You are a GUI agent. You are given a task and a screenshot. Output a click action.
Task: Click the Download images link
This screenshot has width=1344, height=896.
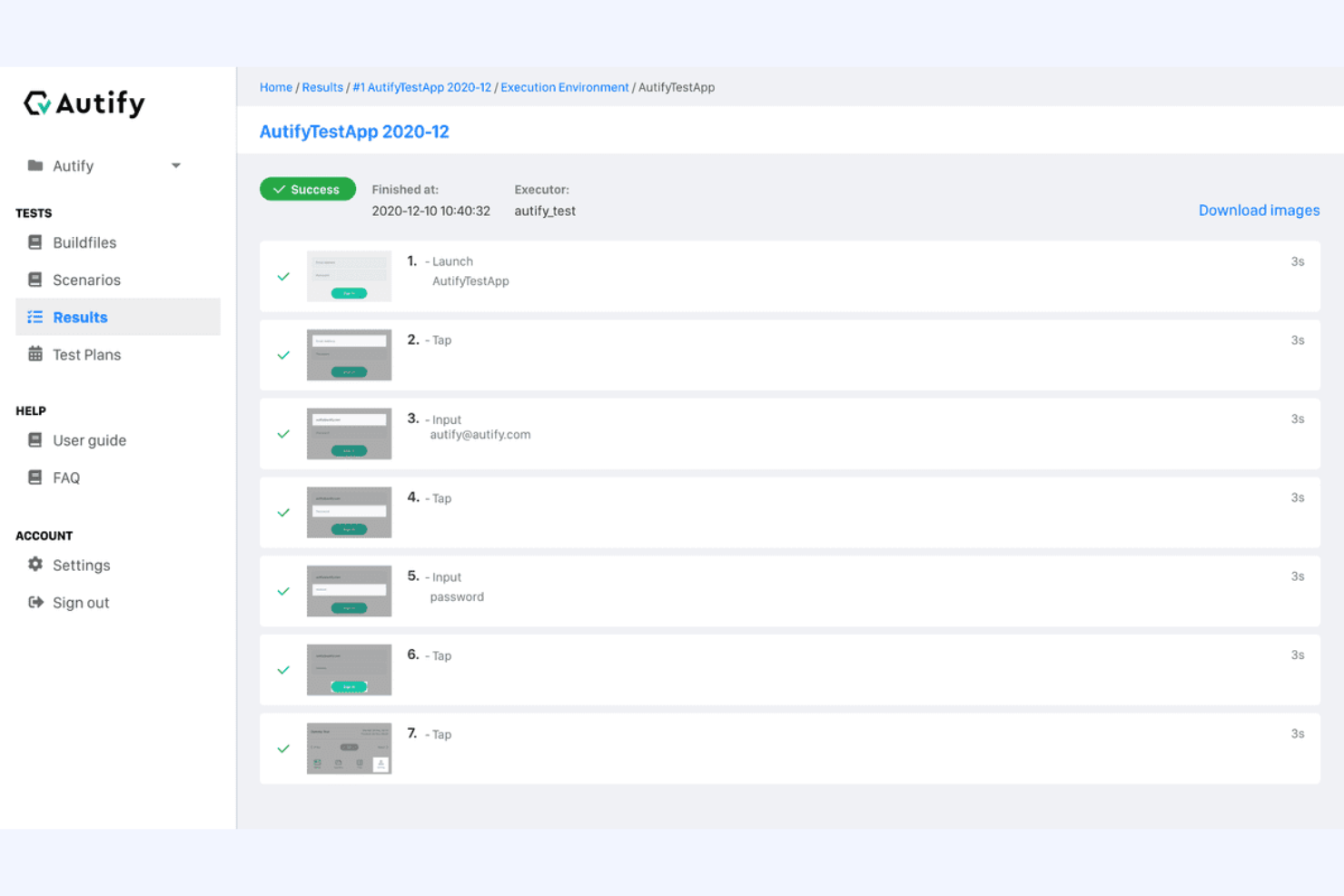pos(1259,210)
